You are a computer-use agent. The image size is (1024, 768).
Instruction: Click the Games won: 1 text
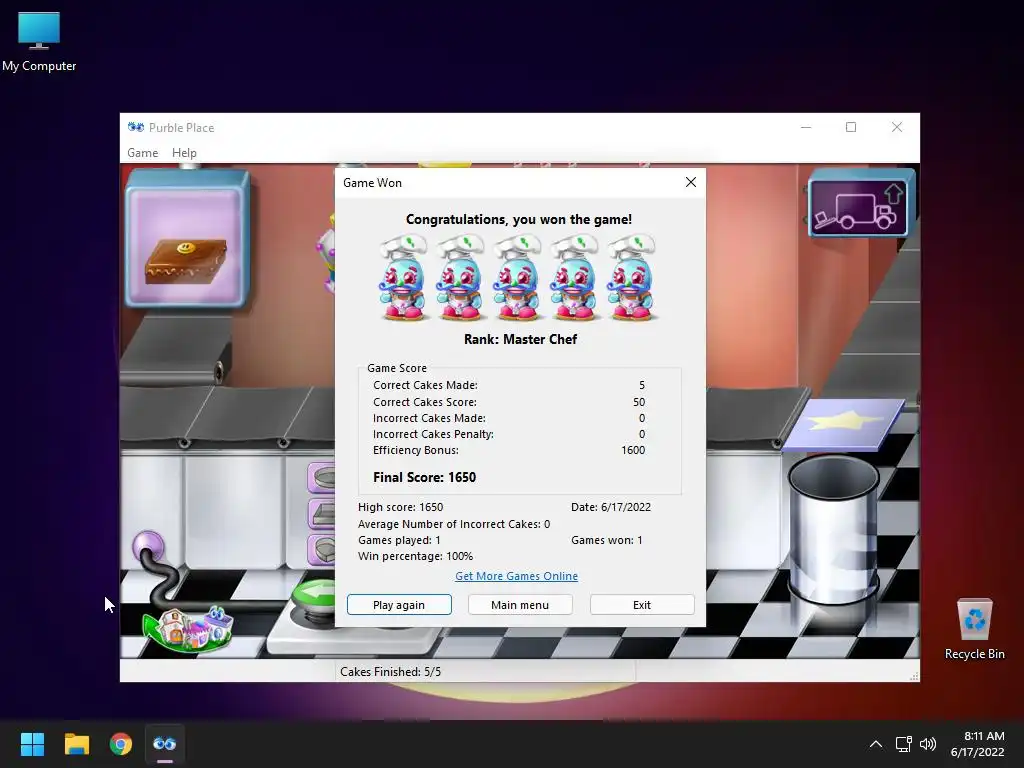coord(607,540)
